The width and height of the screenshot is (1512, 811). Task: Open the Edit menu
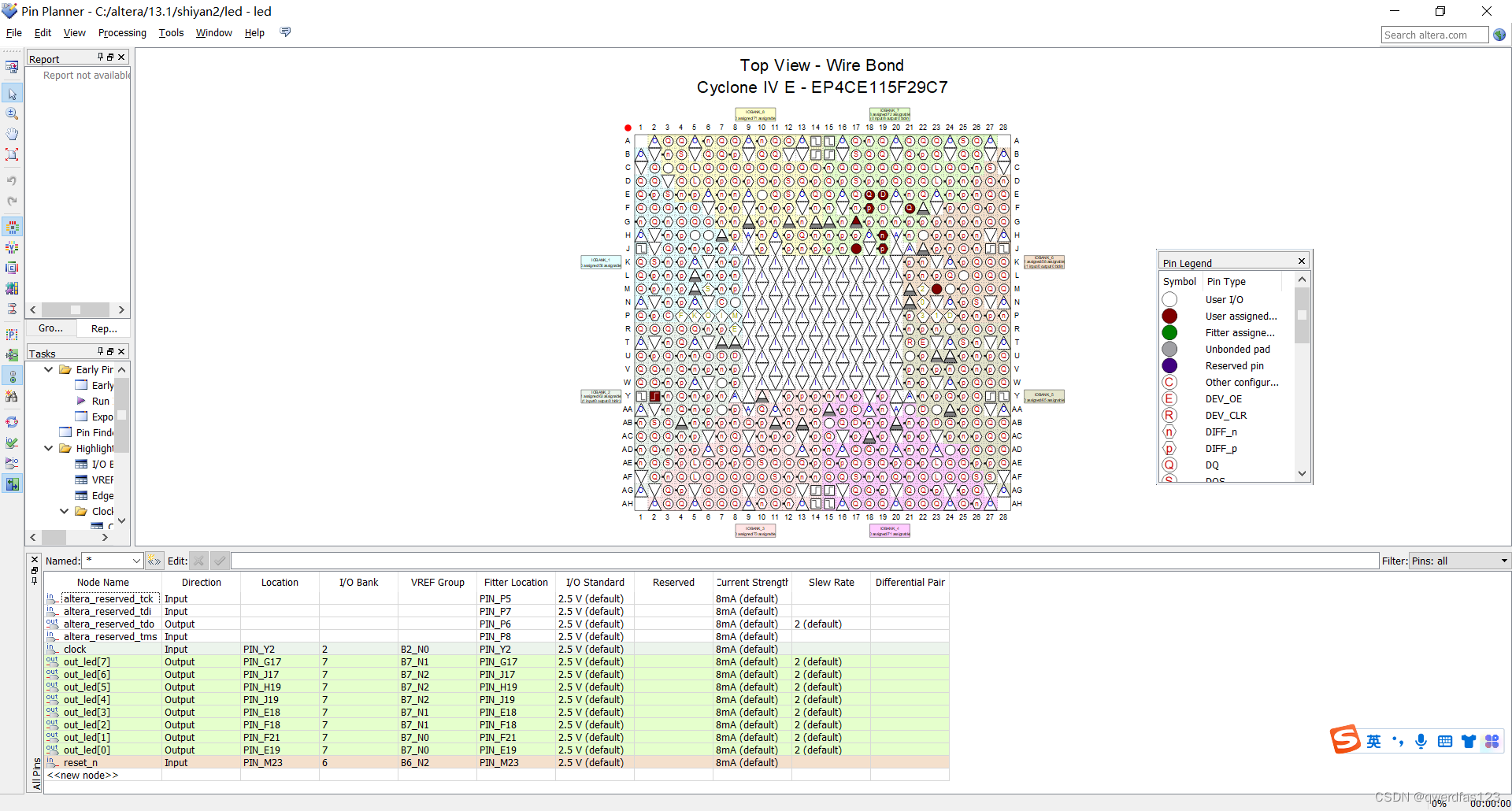coord(43,32)
